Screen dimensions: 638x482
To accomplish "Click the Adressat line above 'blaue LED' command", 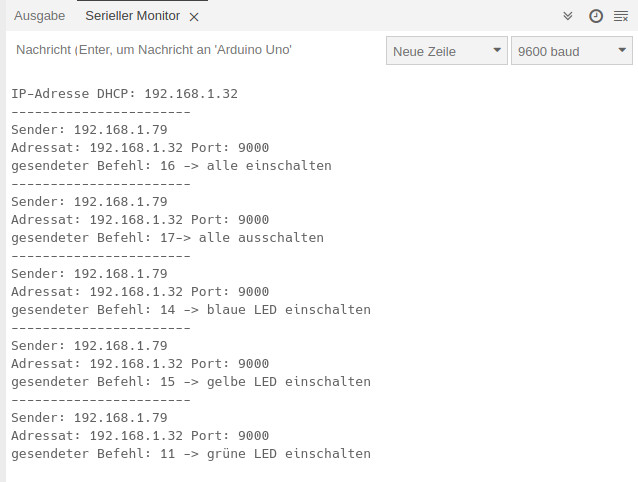I will [x=140, y=292].
